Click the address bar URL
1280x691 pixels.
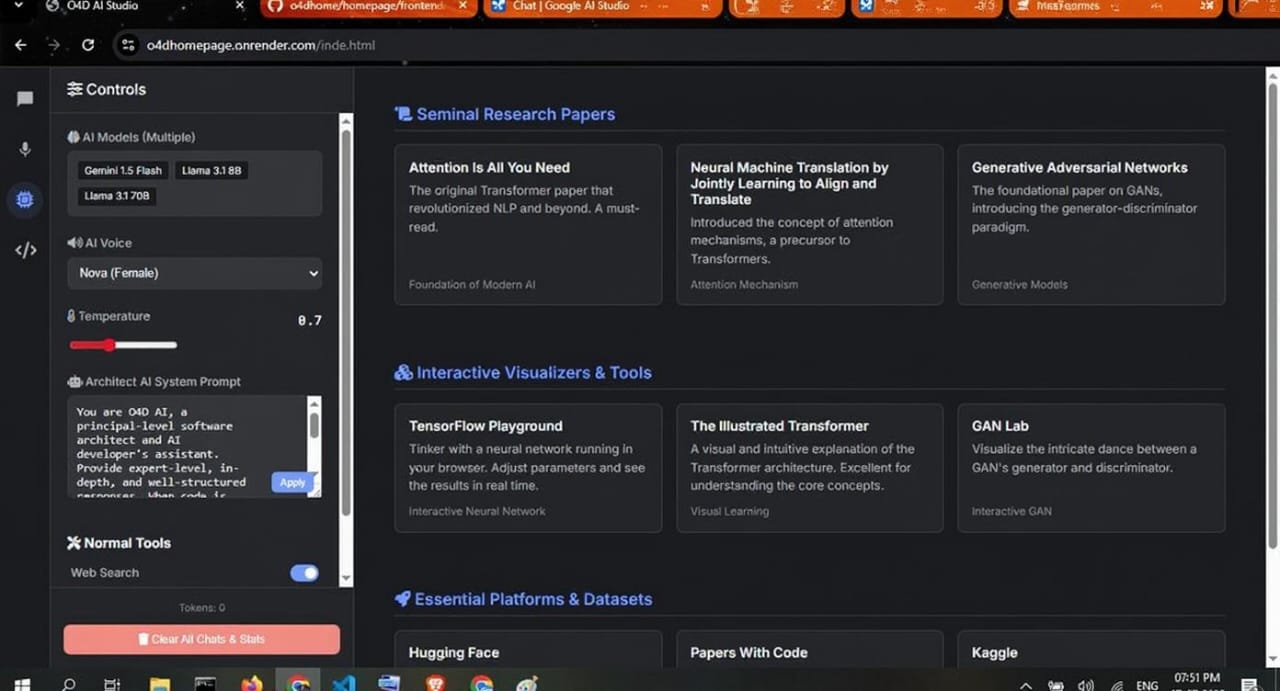[260, 45]
